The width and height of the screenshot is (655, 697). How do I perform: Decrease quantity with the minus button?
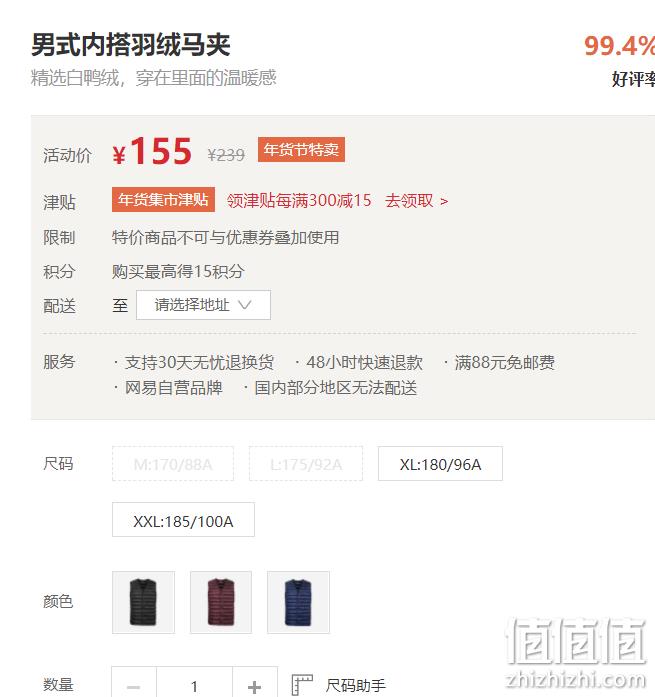[x=134, y=685]
